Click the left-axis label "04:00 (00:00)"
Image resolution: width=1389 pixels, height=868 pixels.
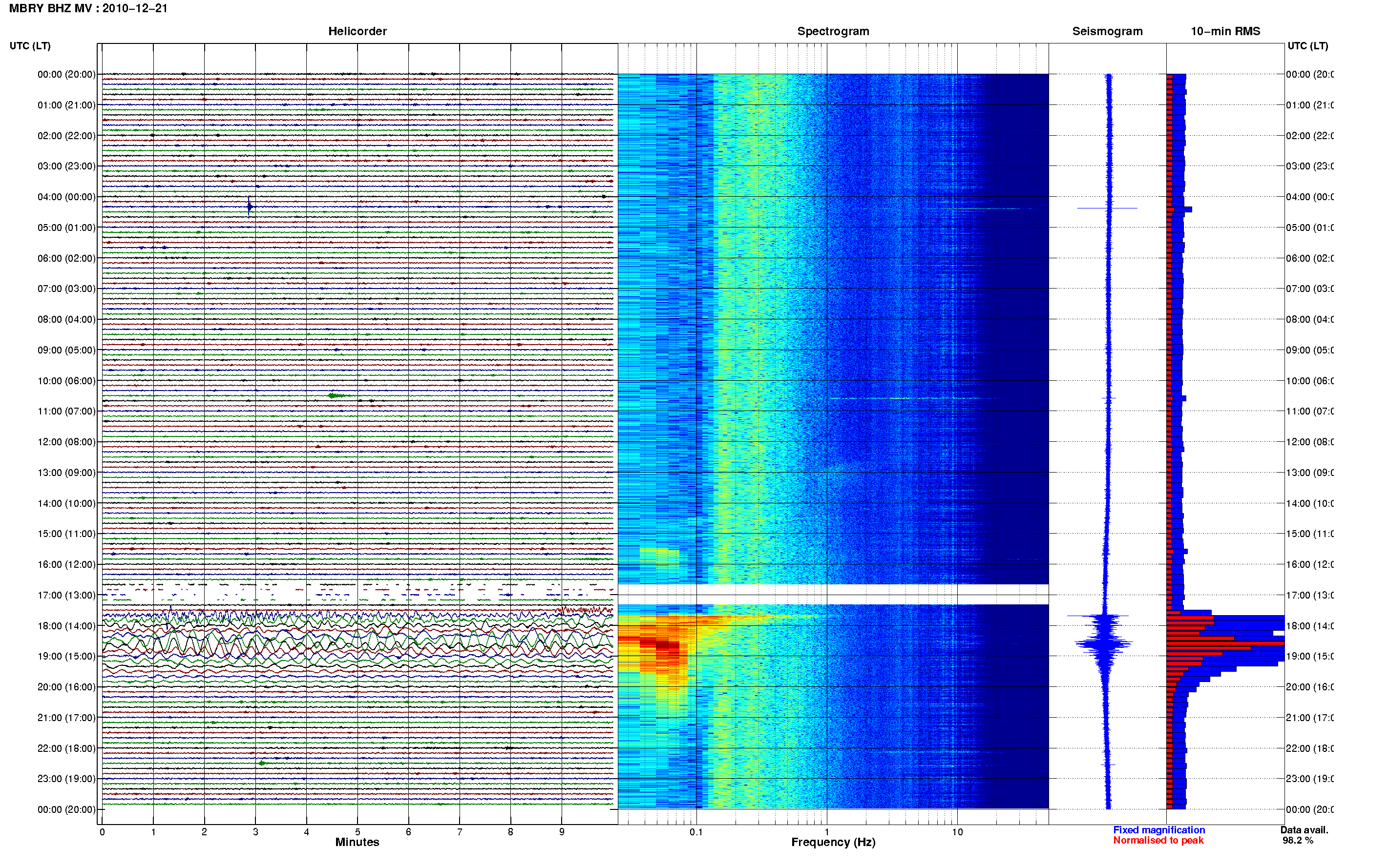(66, 197)
